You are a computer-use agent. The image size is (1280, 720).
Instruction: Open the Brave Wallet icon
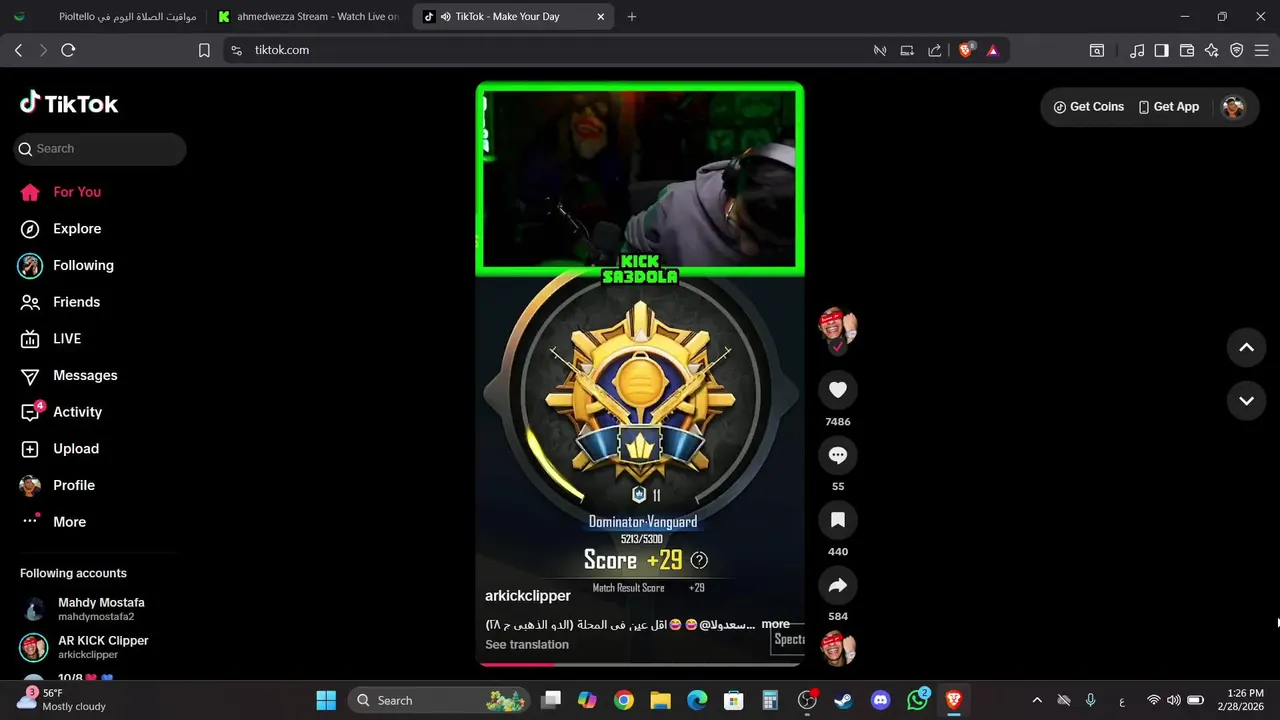click(1187, 50)
